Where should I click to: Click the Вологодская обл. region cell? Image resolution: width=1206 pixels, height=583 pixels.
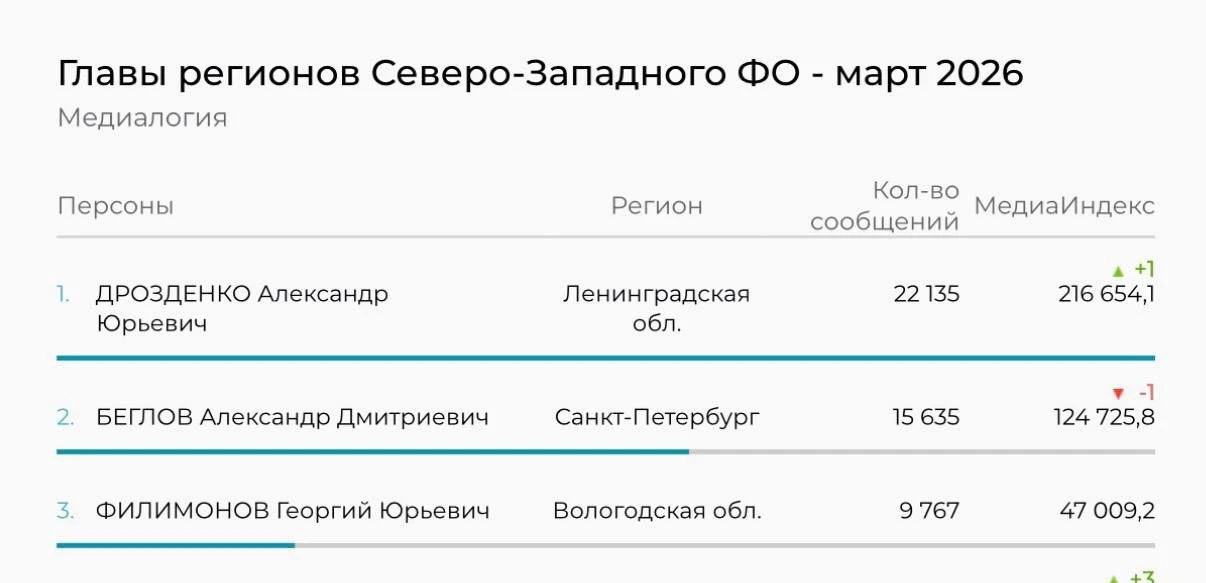[657, 511]
